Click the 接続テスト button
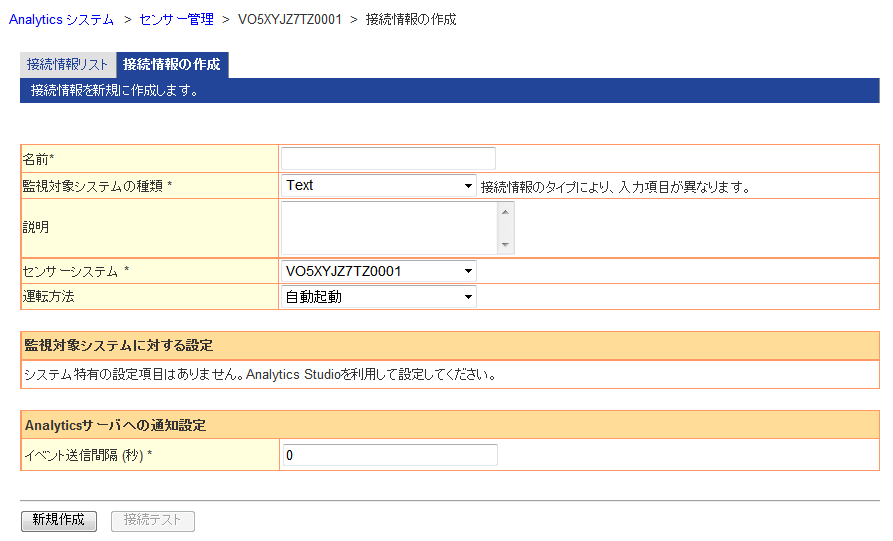893x541 pixels. [153, 520]
